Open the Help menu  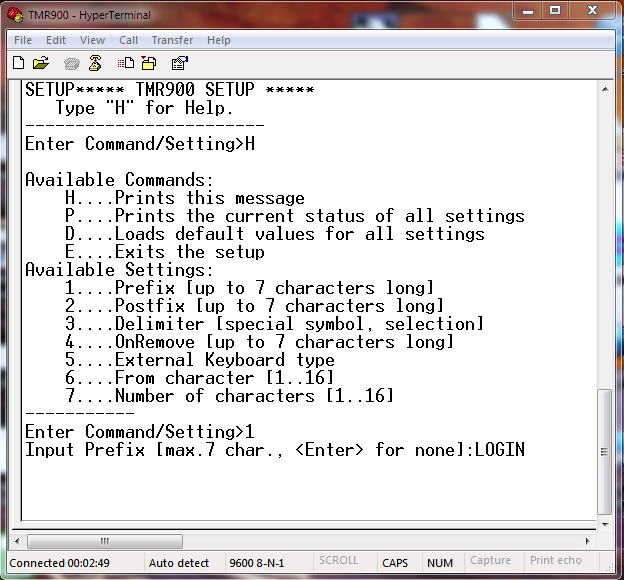click(x=218, y=40)
